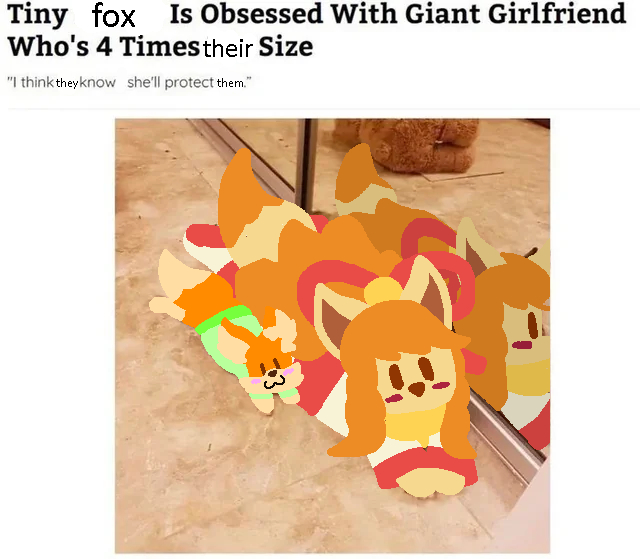The width and height of the screenshot is (640, 559).
Task: Click the large fox's red dress bottom
Action: coord(424,467)
